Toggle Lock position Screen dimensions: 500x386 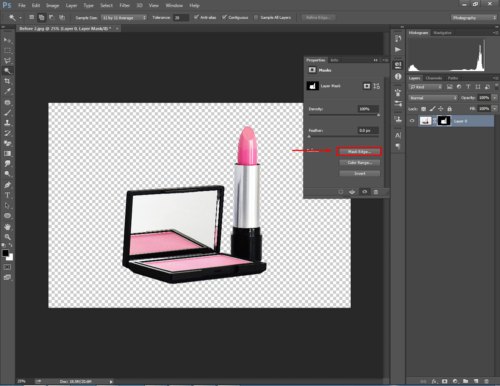pyautogui.click(x=441, y=109)
